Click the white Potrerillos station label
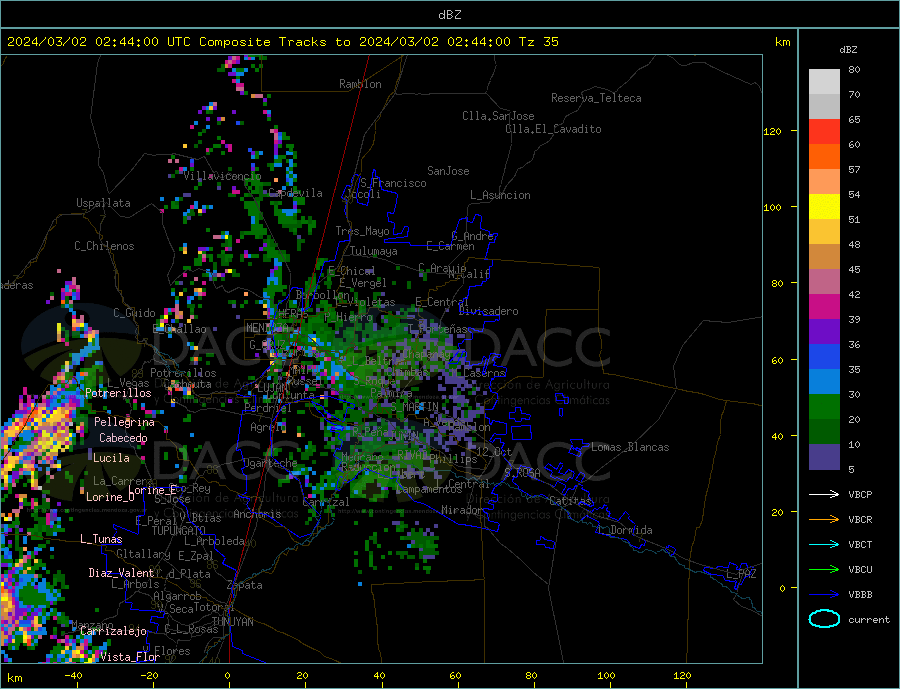 pos(118,393)
